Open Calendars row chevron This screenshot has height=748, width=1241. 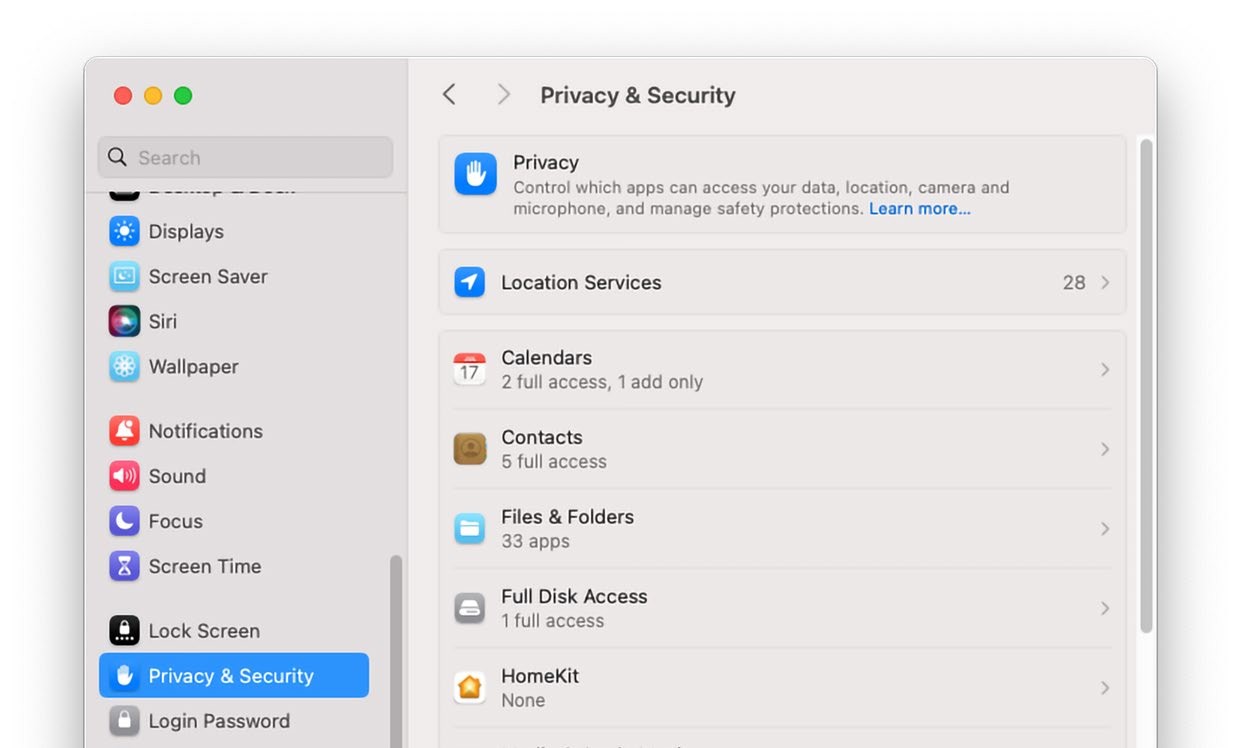[x=1105, y=369]
